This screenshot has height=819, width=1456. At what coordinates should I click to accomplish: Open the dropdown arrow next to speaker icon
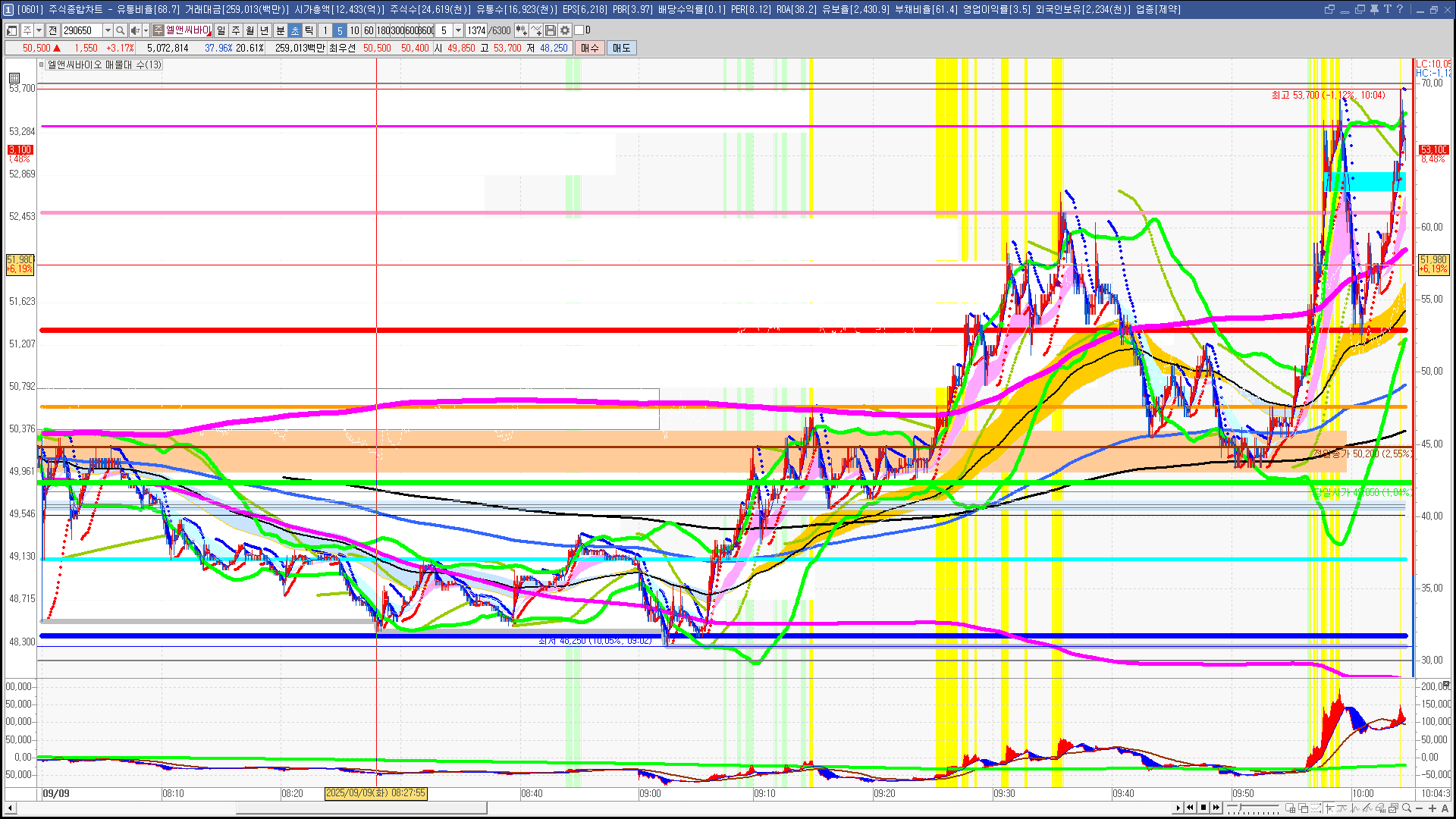click(x=146, y=30)
